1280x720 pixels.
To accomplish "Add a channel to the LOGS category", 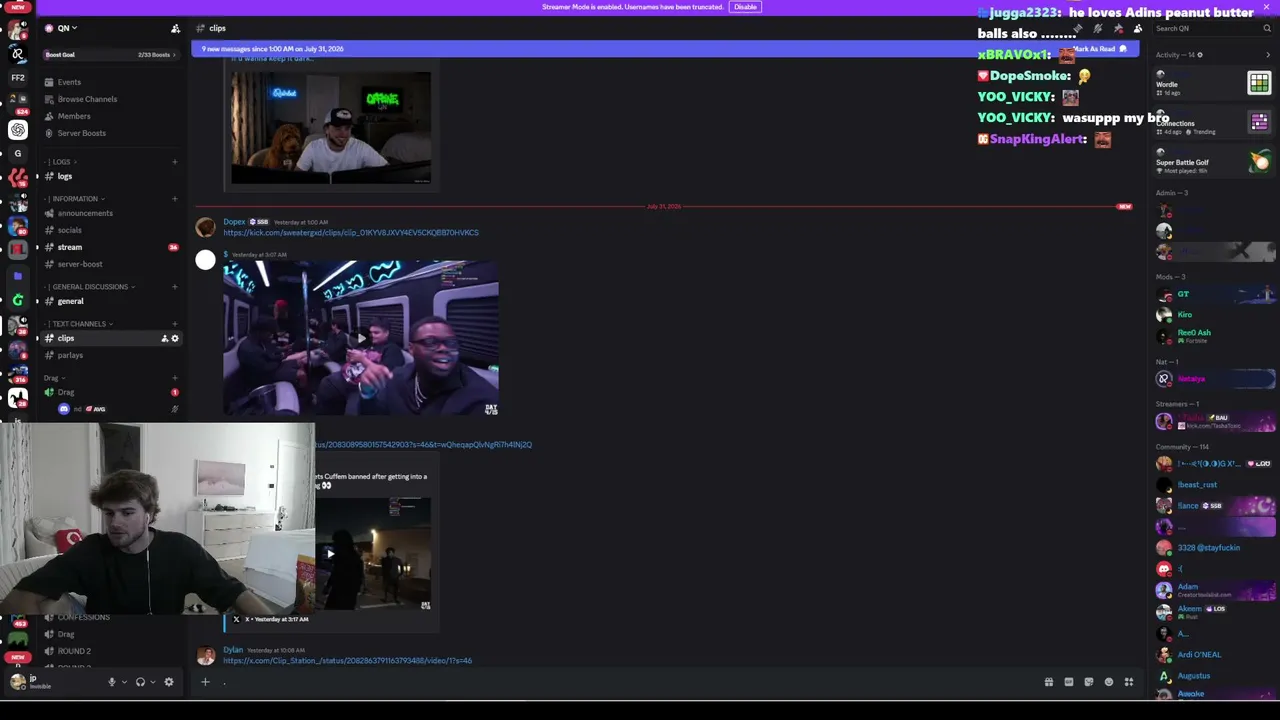I will [x=175, y=162].
